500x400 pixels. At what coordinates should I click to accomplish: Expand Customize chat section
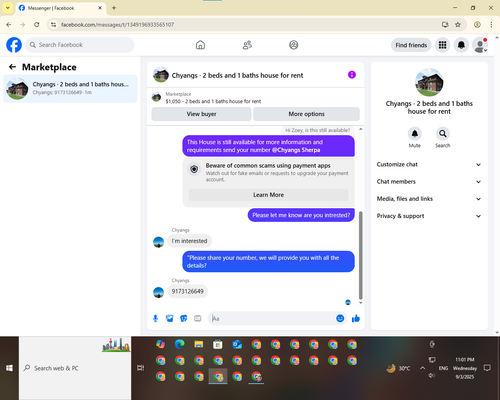429,164
